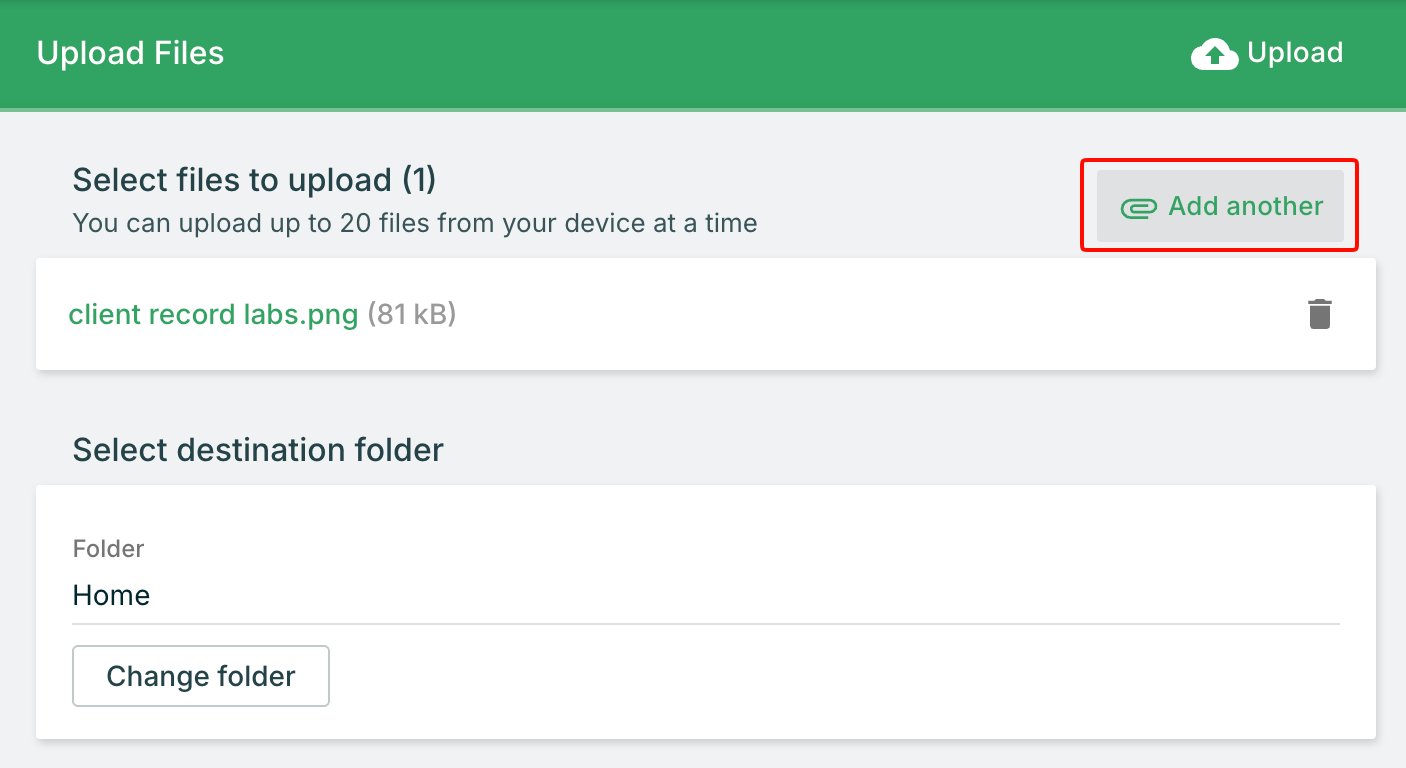Click the Select destination folder heading
Screen dimensions: 1406x768
click(x=258, y=450)
